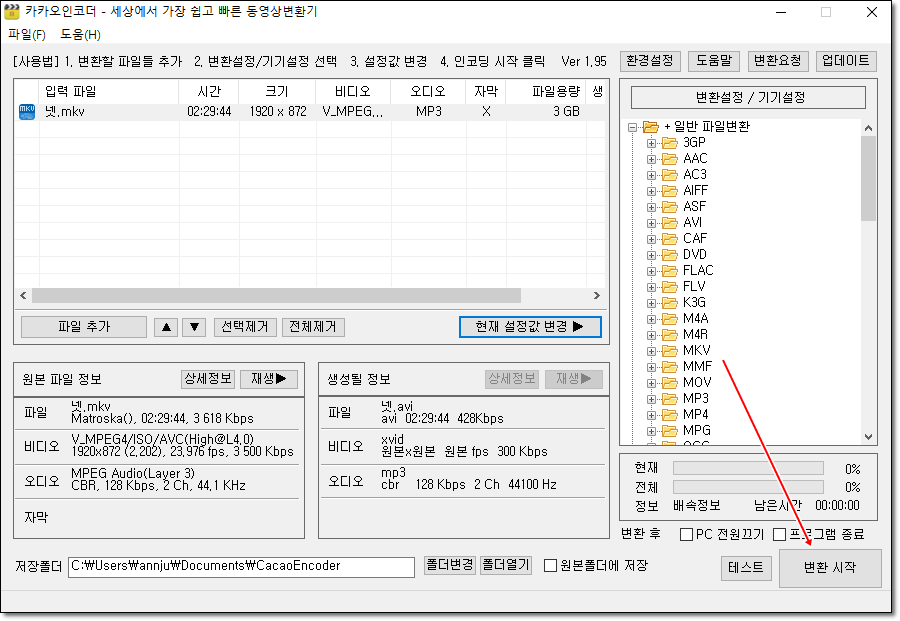Click the 비디오 column header

tap(353, 92)
